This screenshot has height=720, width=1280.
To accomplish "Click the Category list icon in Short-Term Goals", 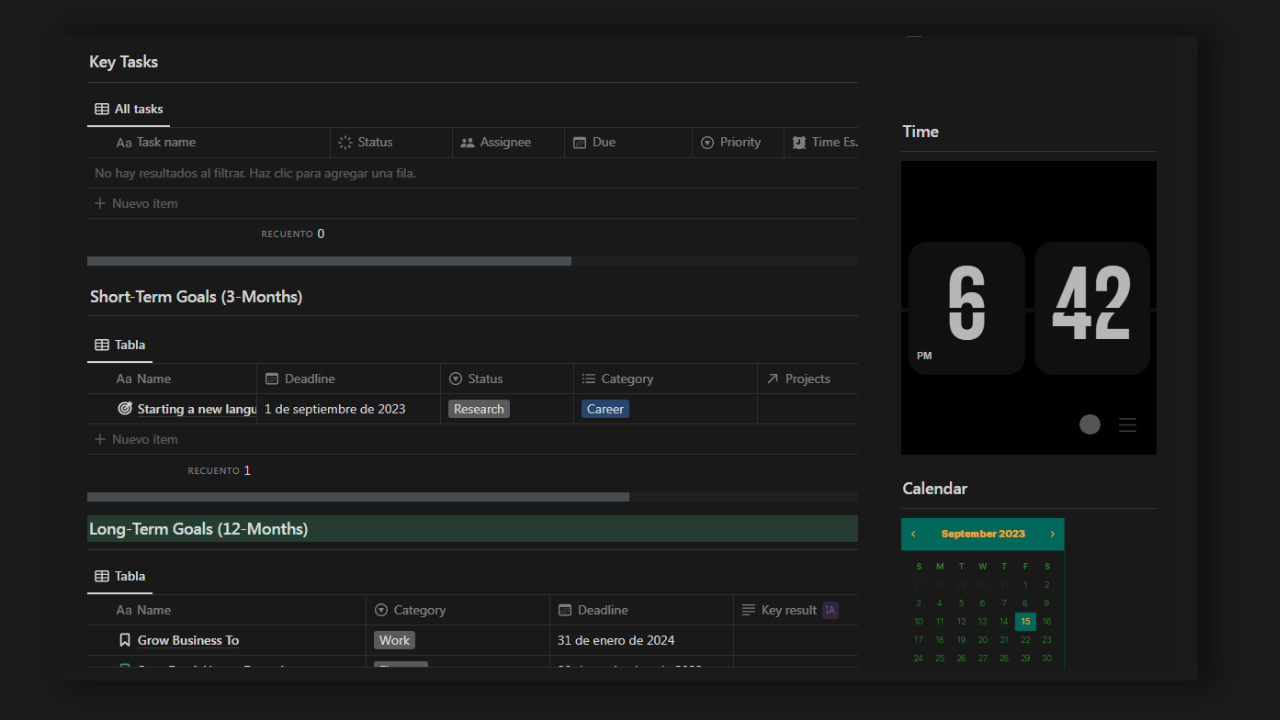I will (x=588, y=379).
